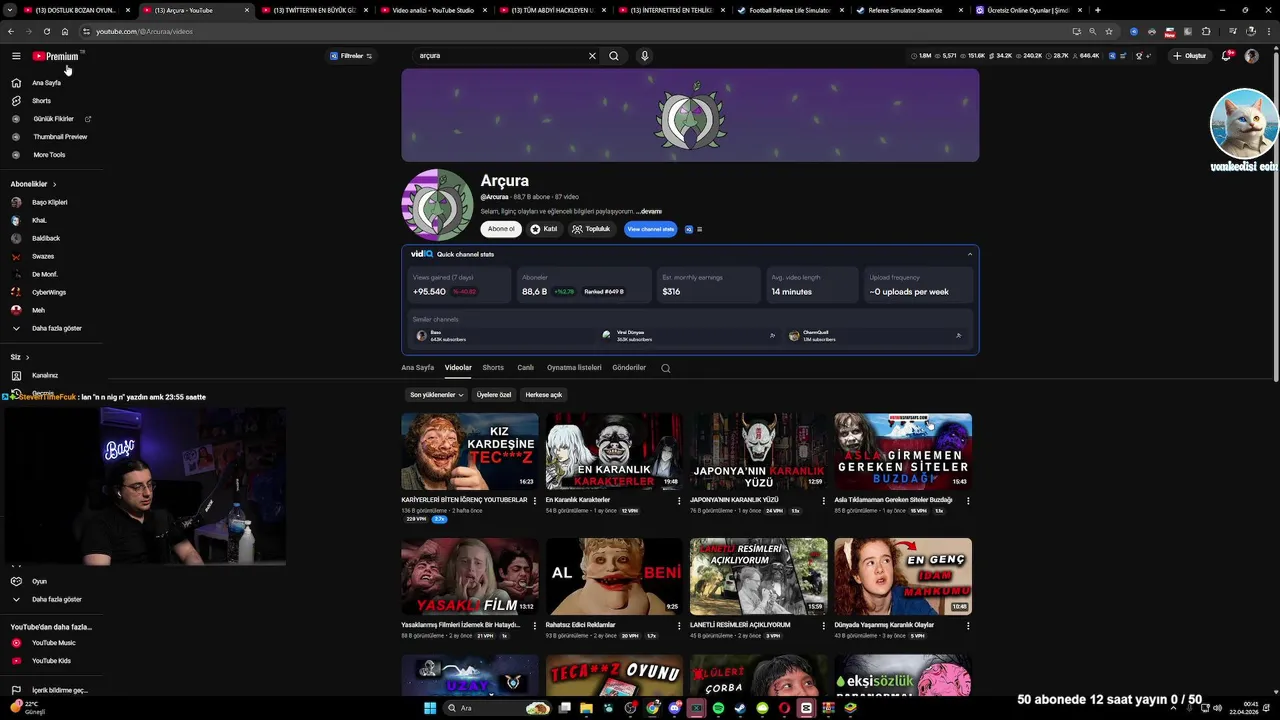This screenshot has height=720, width=1280.
Task: Open Başo Klipleri subscription in sidebar
Action: [49, 202]
